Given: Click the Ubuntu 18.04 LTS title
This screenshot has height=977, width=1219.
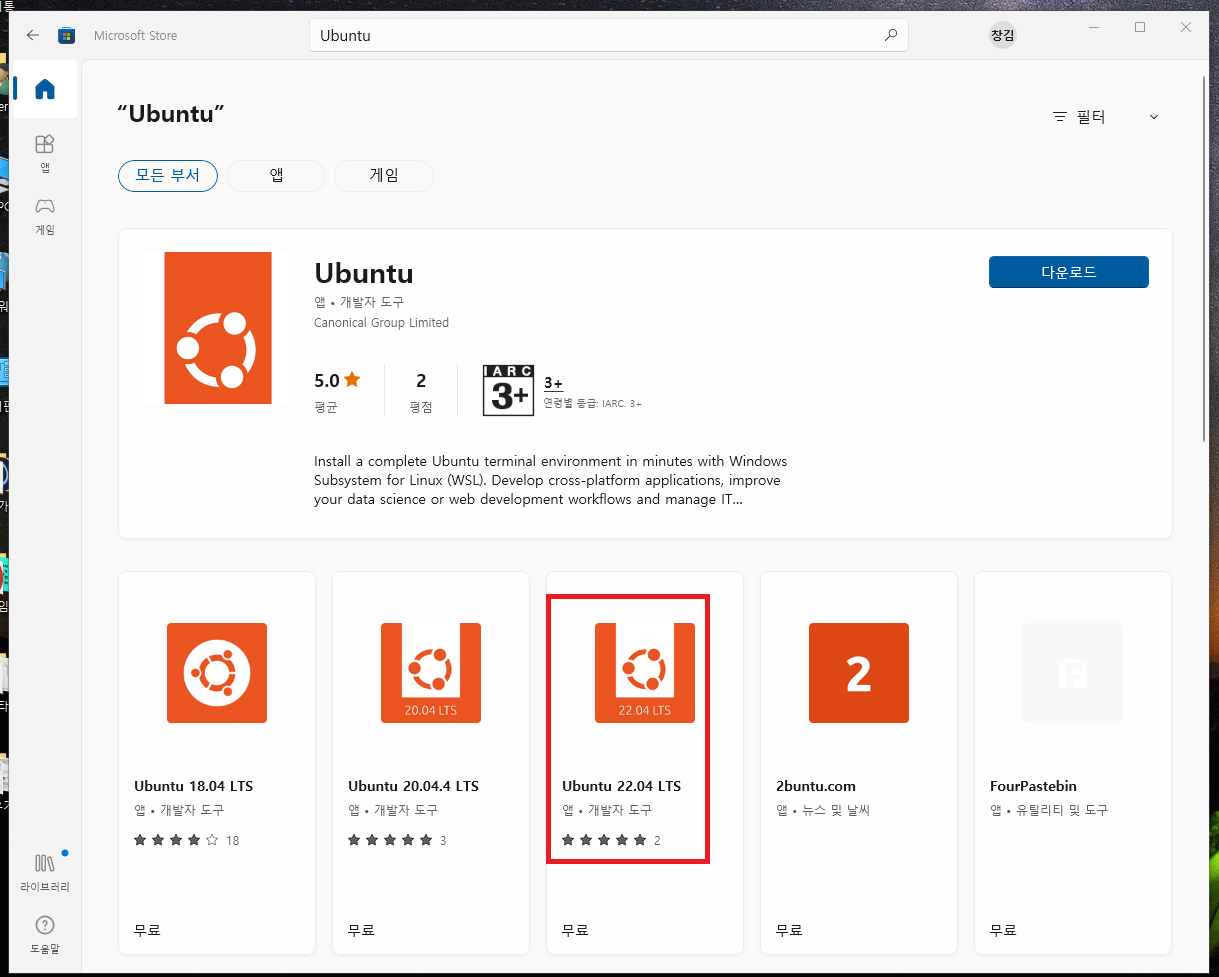Looking at the screenshot, I should click(193, 786).
